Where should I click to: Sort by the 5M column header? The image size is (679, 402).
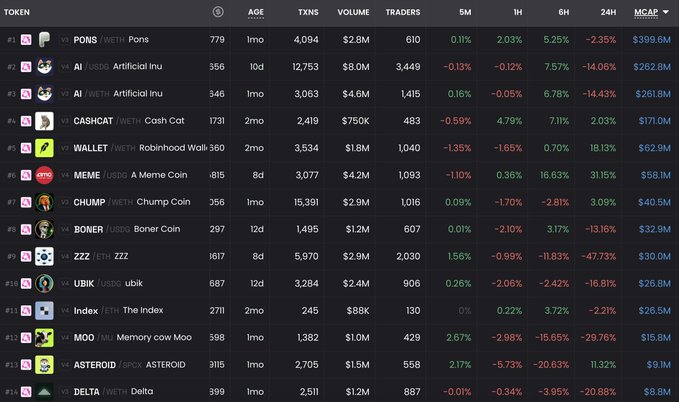click(465, 12)
